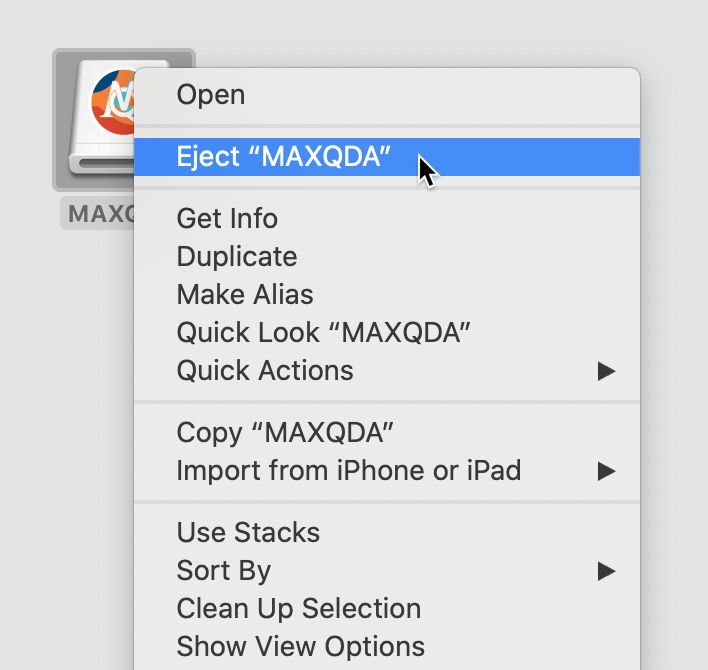Click the MAXQDA circular logo on the disk
Image resolution: width=708 pixels, height=670 pixels.
(113, 102)
